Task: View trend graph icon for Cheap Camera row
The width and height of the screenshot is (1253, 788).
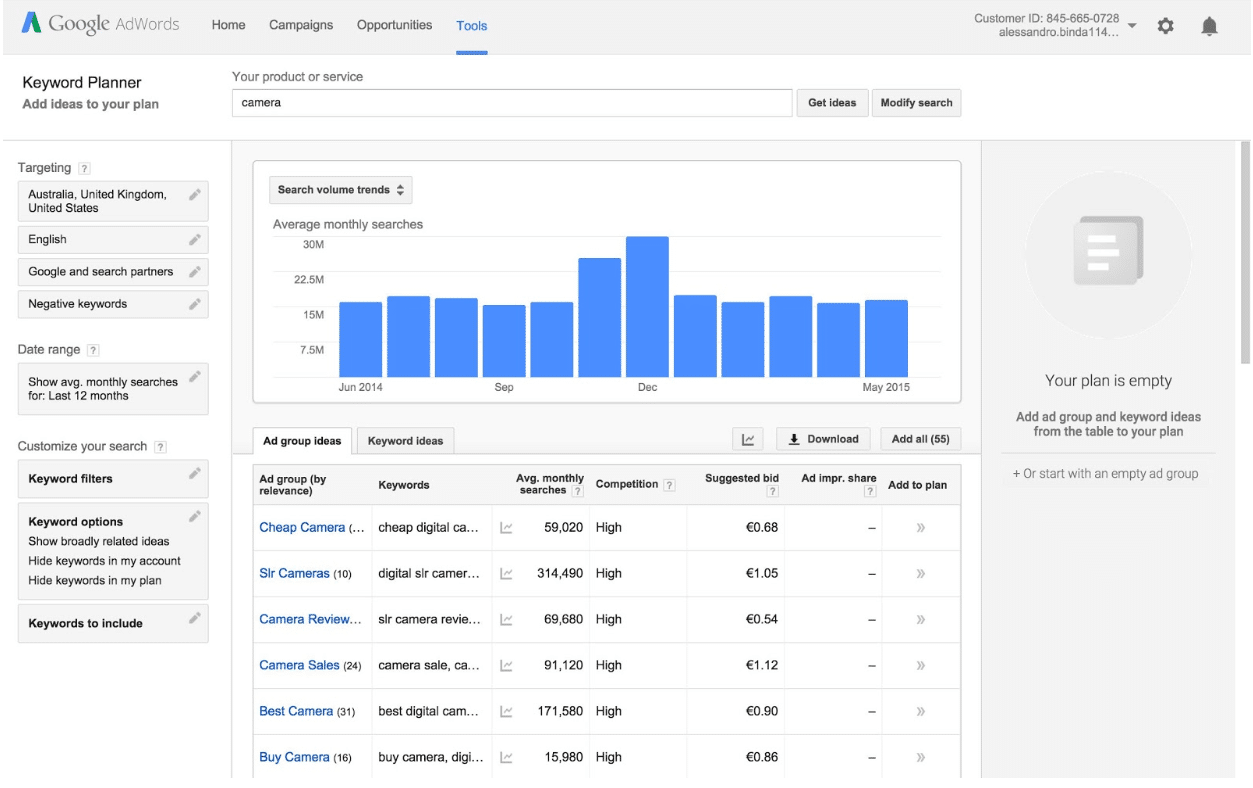Action: pos(505,527)
